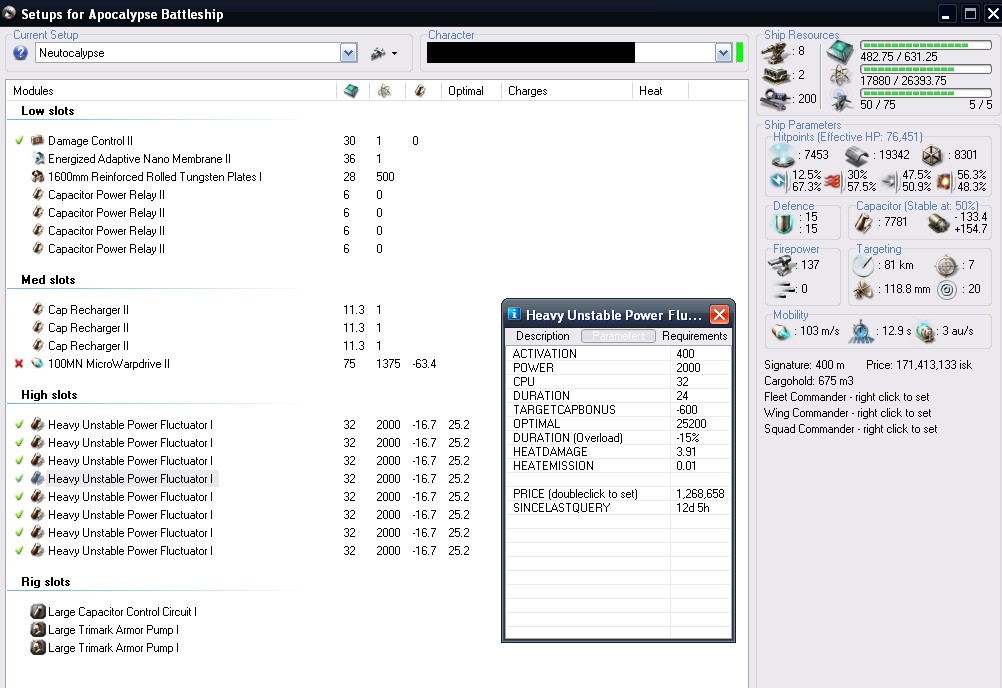Click the armor hitpoints icon
Viewport: 1002px width, 688px height.
[x=856, y=155]
